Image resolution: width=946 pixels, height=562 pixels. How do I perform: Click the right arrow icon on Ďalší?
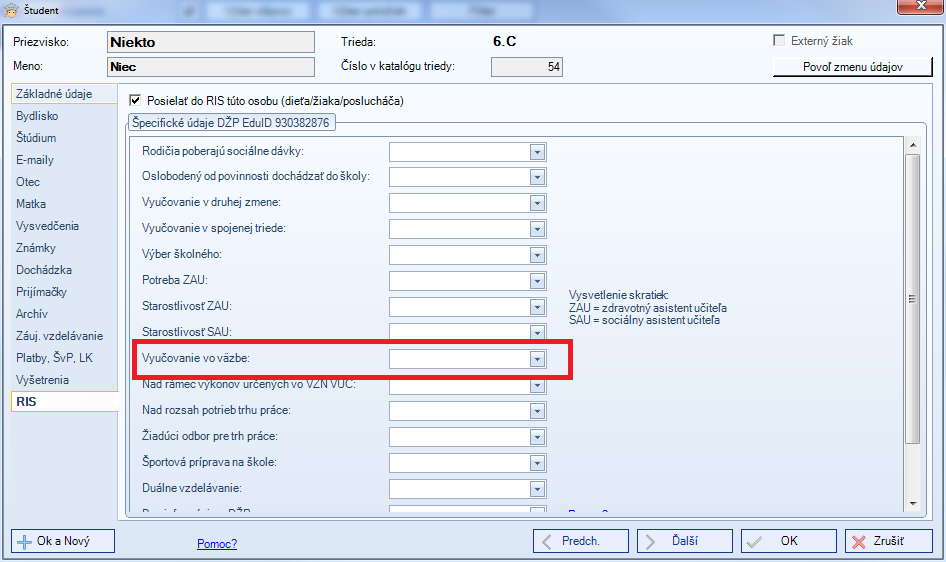[x=651, y=541]
